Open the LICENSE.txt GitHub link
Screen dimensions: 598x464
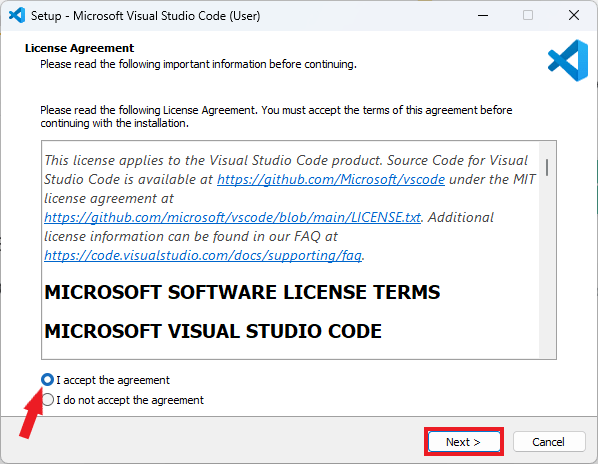[233, 217]
